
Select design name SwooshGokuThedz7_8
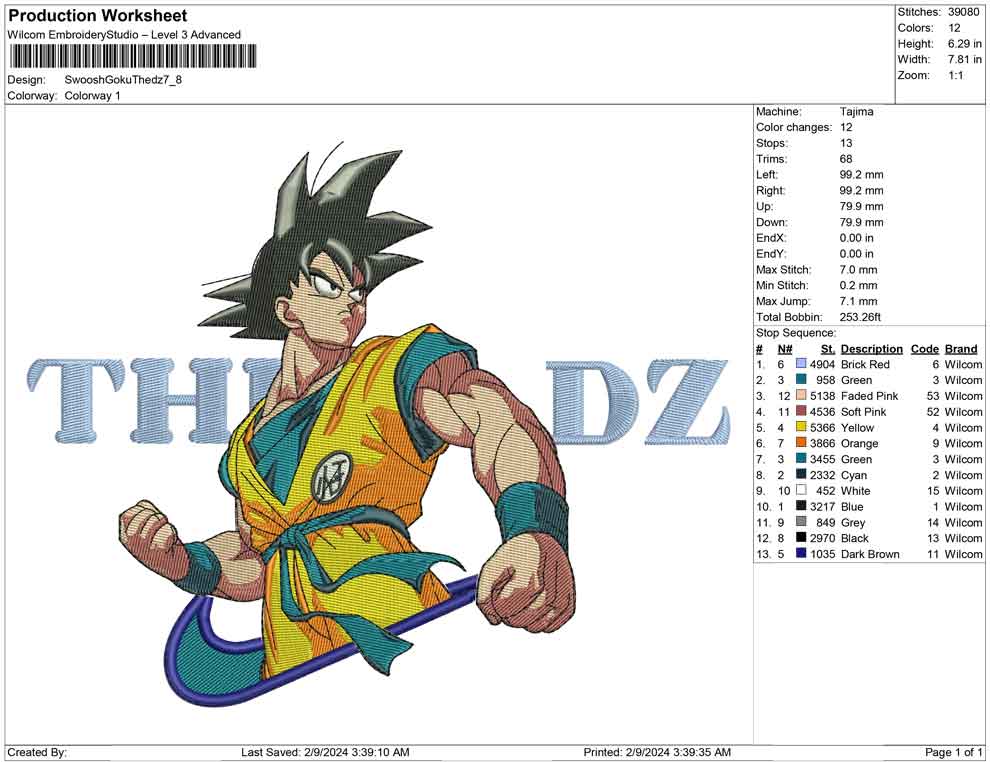(x=123, y=80)
